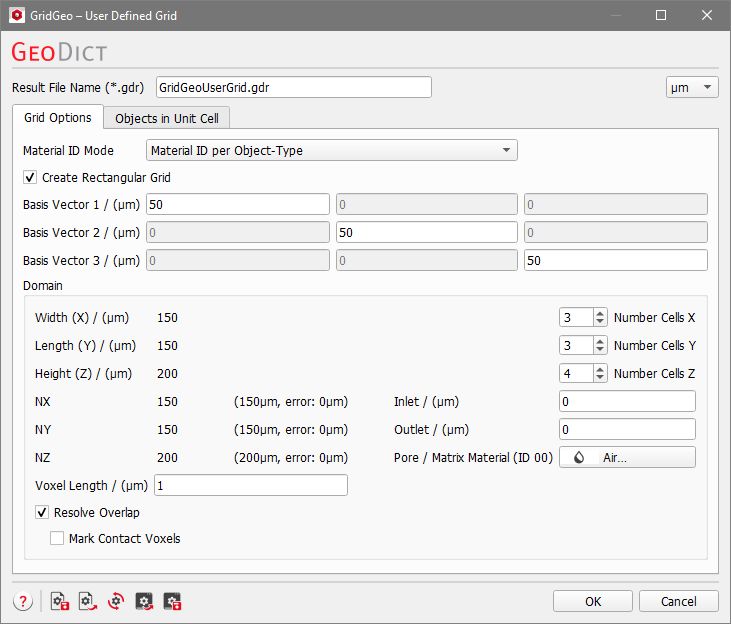Click Basis Vector 3 third component field
Viewport: 731px width, 624px height.
(x=615, y=260)
